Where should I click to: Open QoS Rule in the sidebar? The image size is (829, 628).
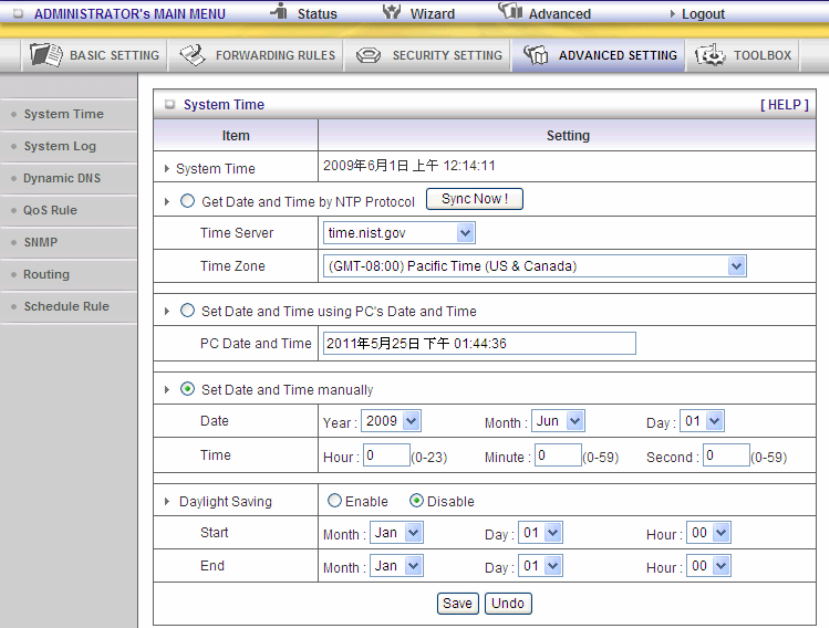[x=50, y=210]
